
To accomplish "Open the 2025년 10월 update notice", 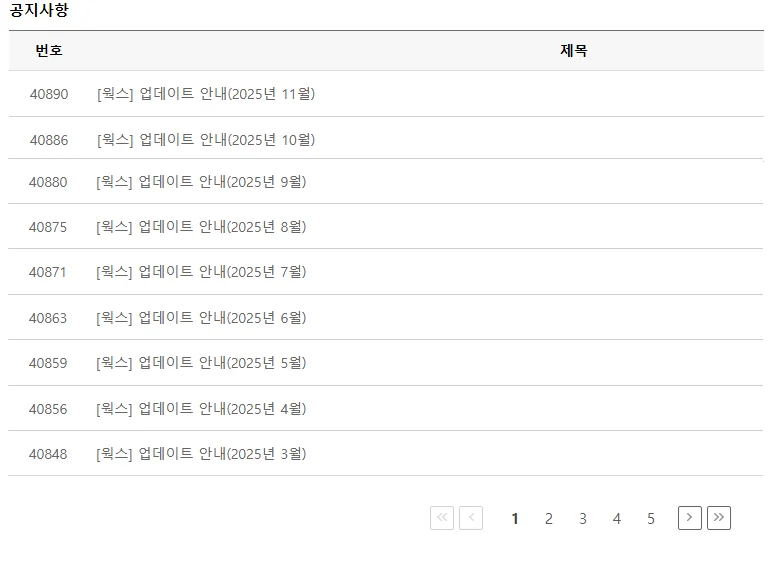I will [x=206, y=140].
